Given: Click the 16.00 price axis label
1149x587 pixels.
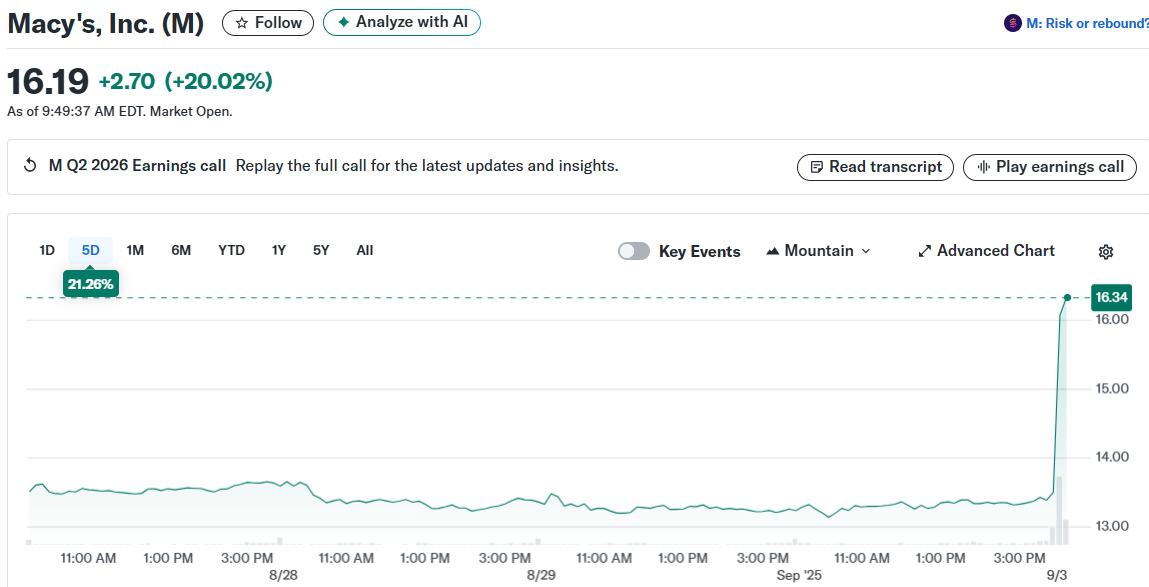Looking at the screenshot, I should tap(1112, 320).
